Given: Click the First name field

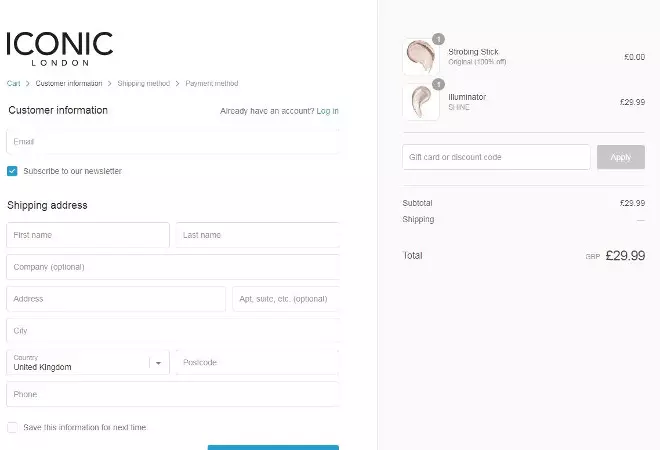Looking at the screenshot, I should (88, 235).
